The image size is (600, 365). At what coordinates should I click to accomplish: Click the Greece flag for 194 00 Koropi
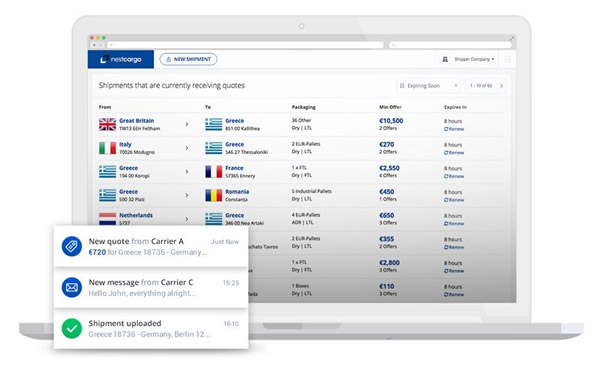[x=108, y=172]
